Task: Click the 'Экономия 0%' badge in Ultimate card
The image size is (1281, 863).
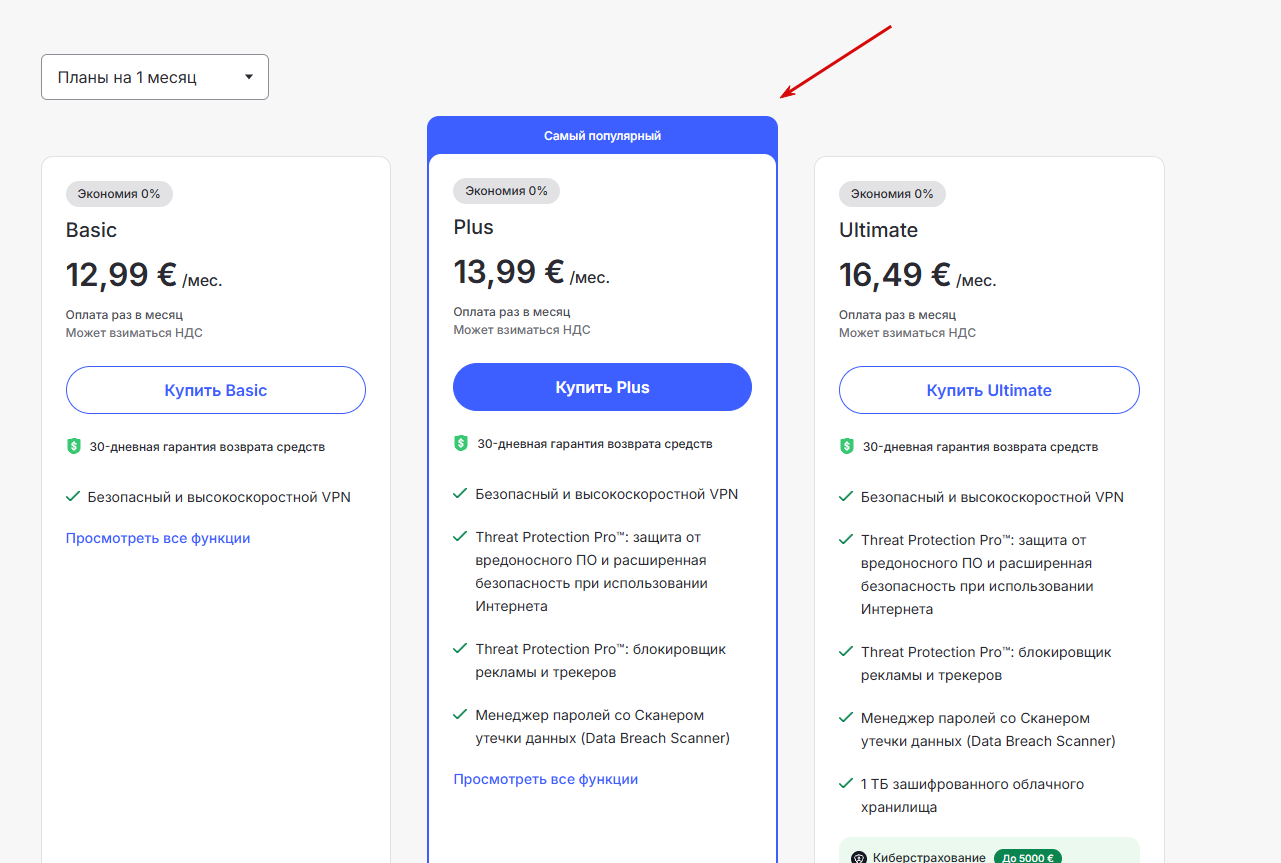Action: pyautogui.click(x=892, y=194)
